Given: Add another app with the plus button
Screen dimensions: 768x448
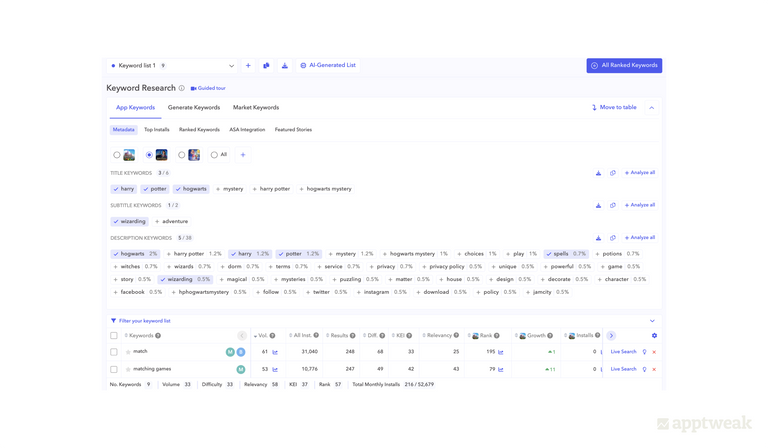Looking at the screenshot, I should 243,155.
